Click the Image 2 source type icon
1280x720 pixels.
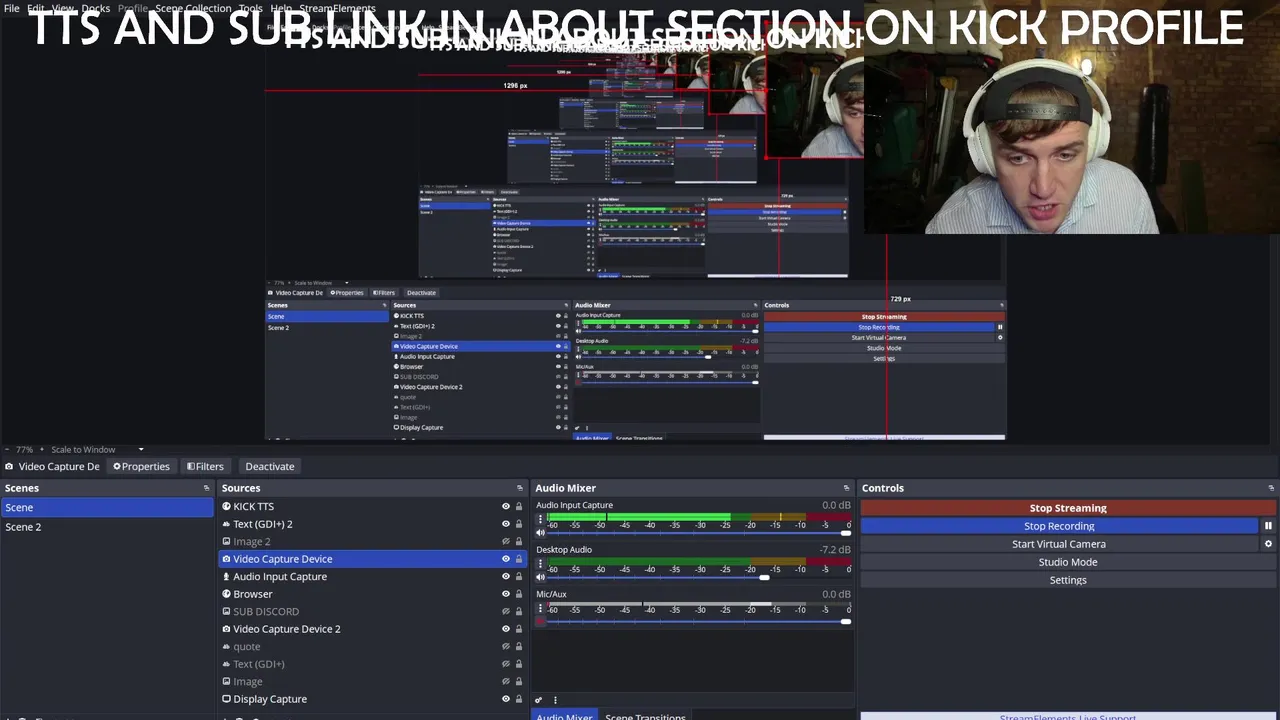226,542
